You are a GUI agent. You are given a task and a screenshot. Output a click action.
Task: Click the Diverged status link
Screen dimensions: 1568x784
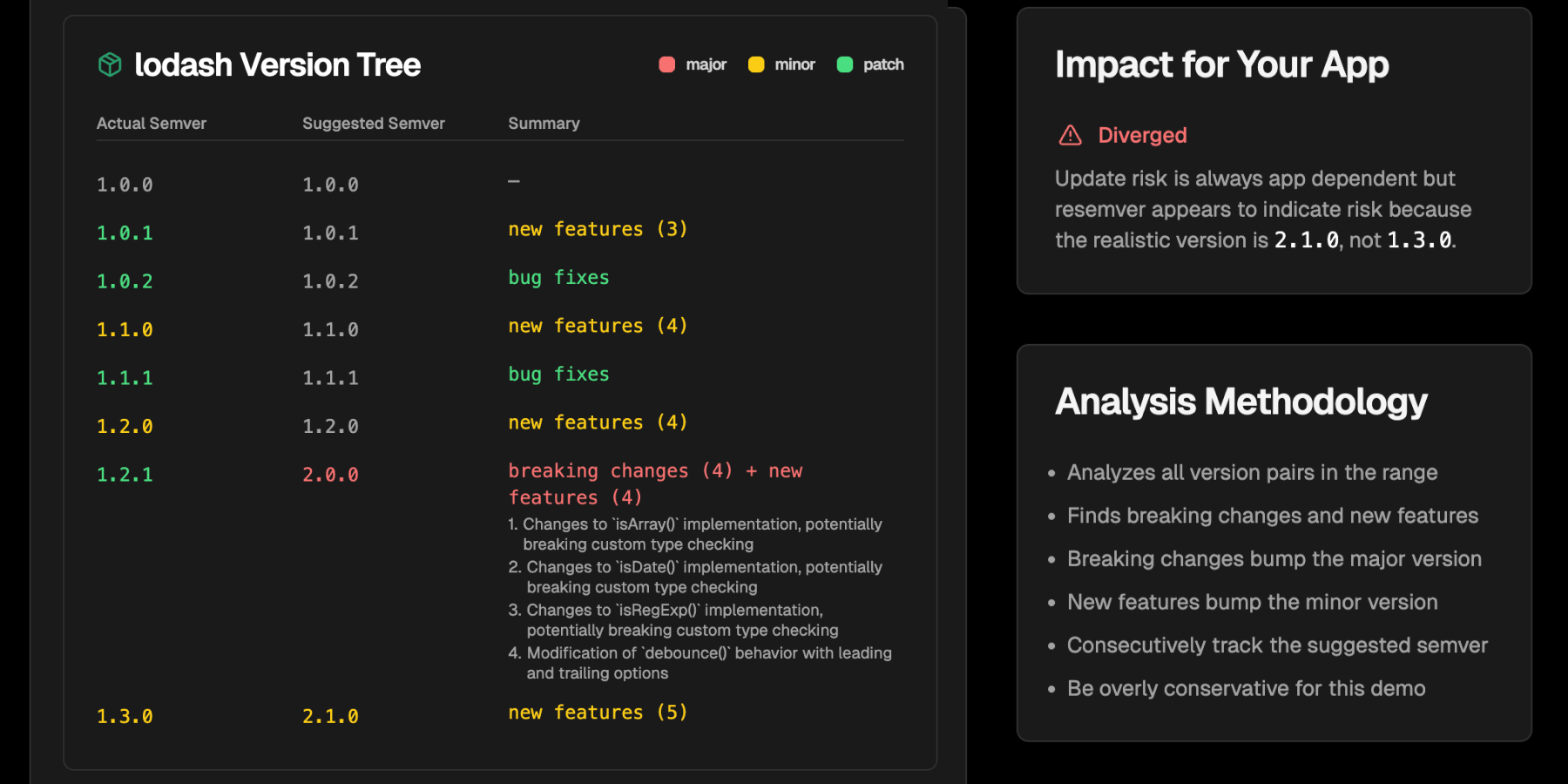(1141, 135)
